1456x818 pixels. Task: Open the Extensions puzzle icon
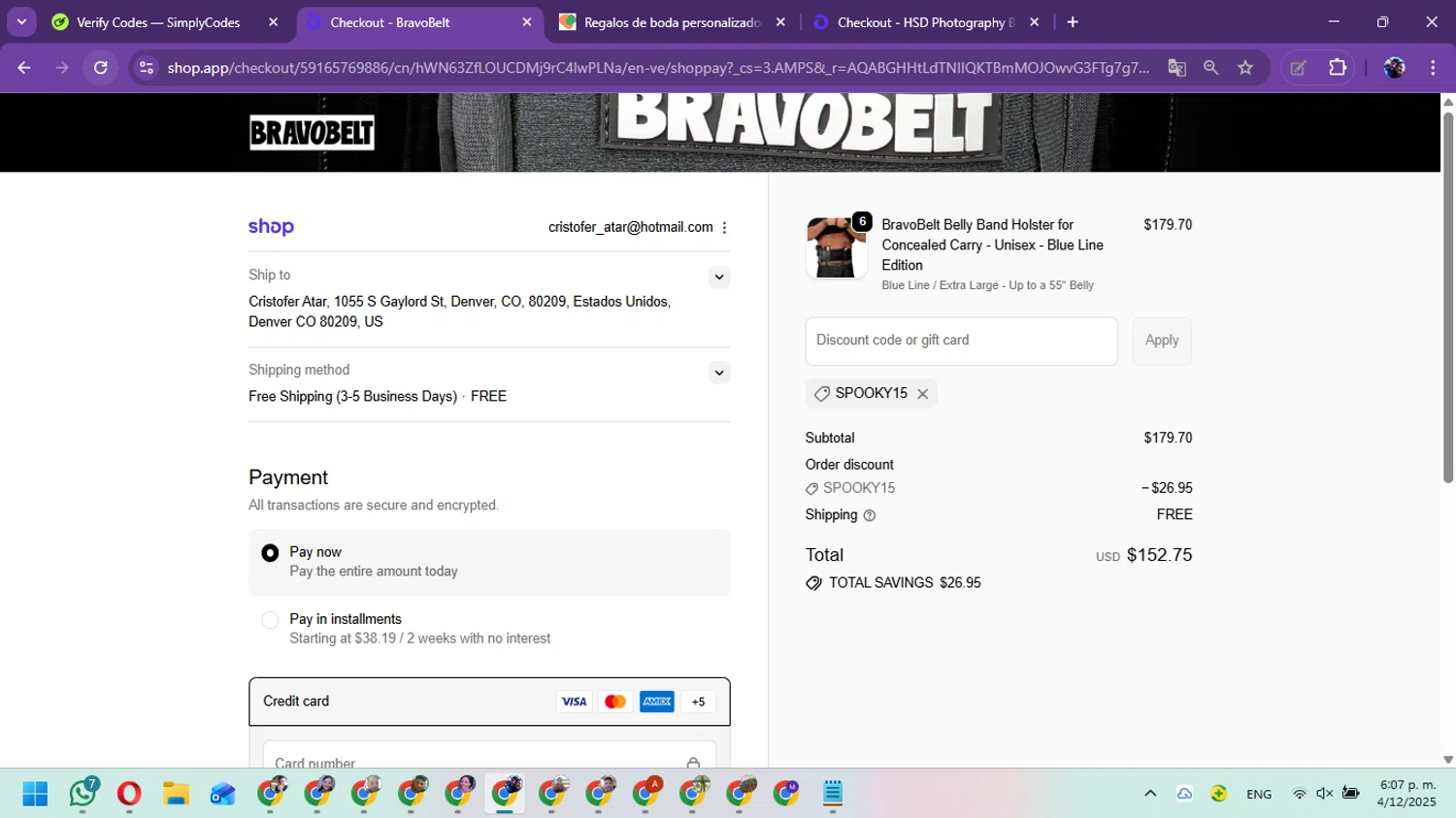coord(1338,68)
